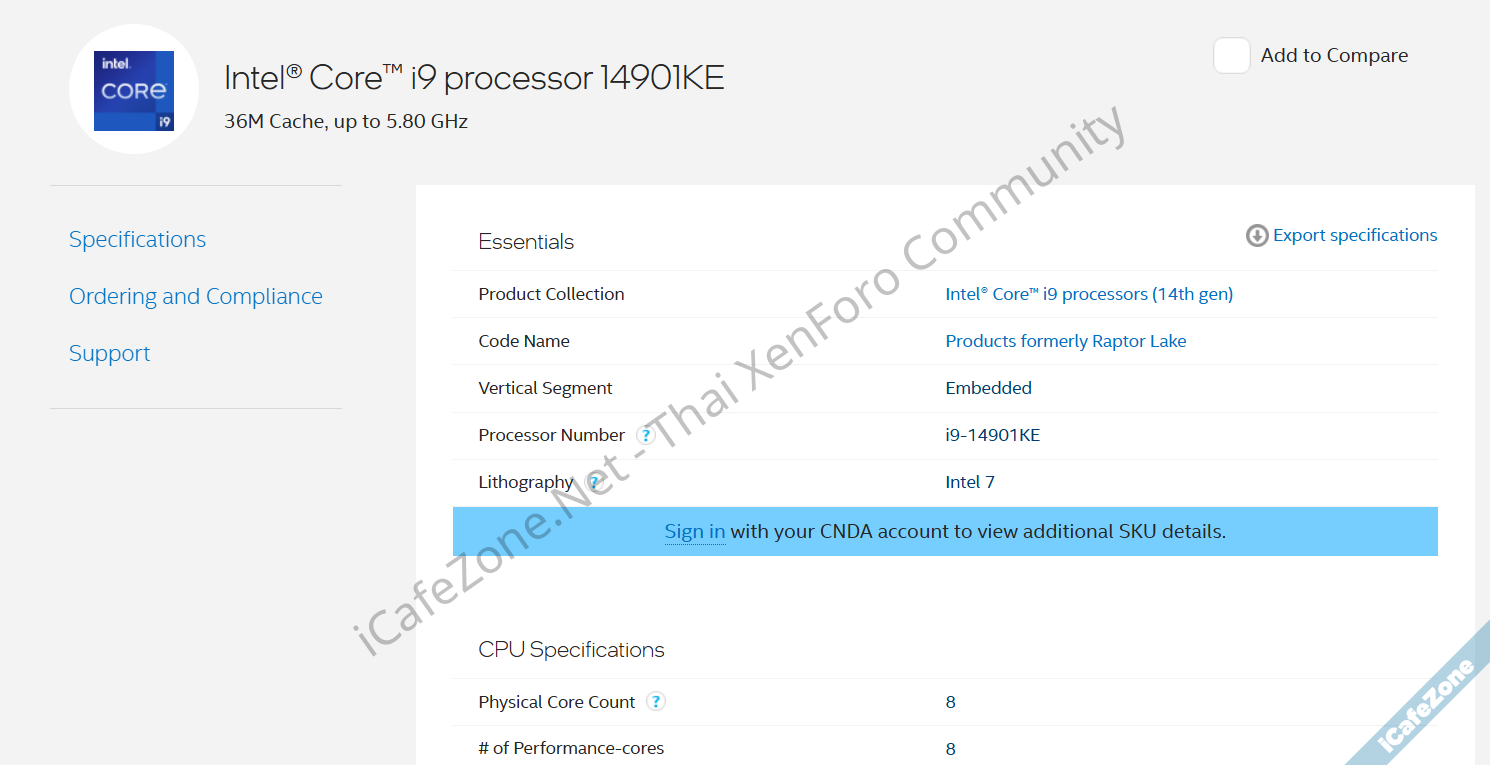Click the i9-14901KE processor number value
The height and width of the screenshot is (765, 1490).
pos(992,435)
